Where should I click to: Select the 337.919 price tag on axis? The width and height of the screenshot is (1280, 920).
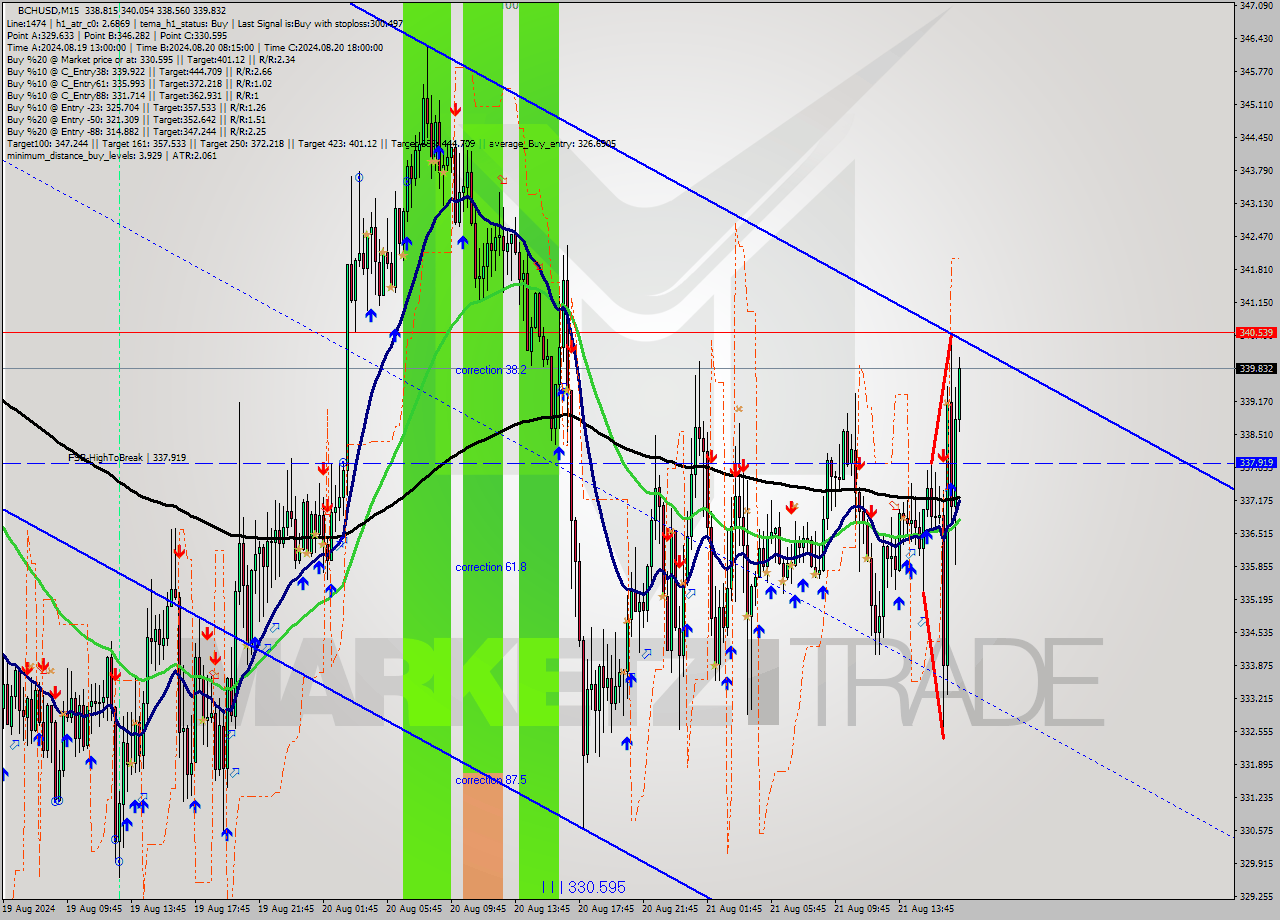[x=1256, y=463]
